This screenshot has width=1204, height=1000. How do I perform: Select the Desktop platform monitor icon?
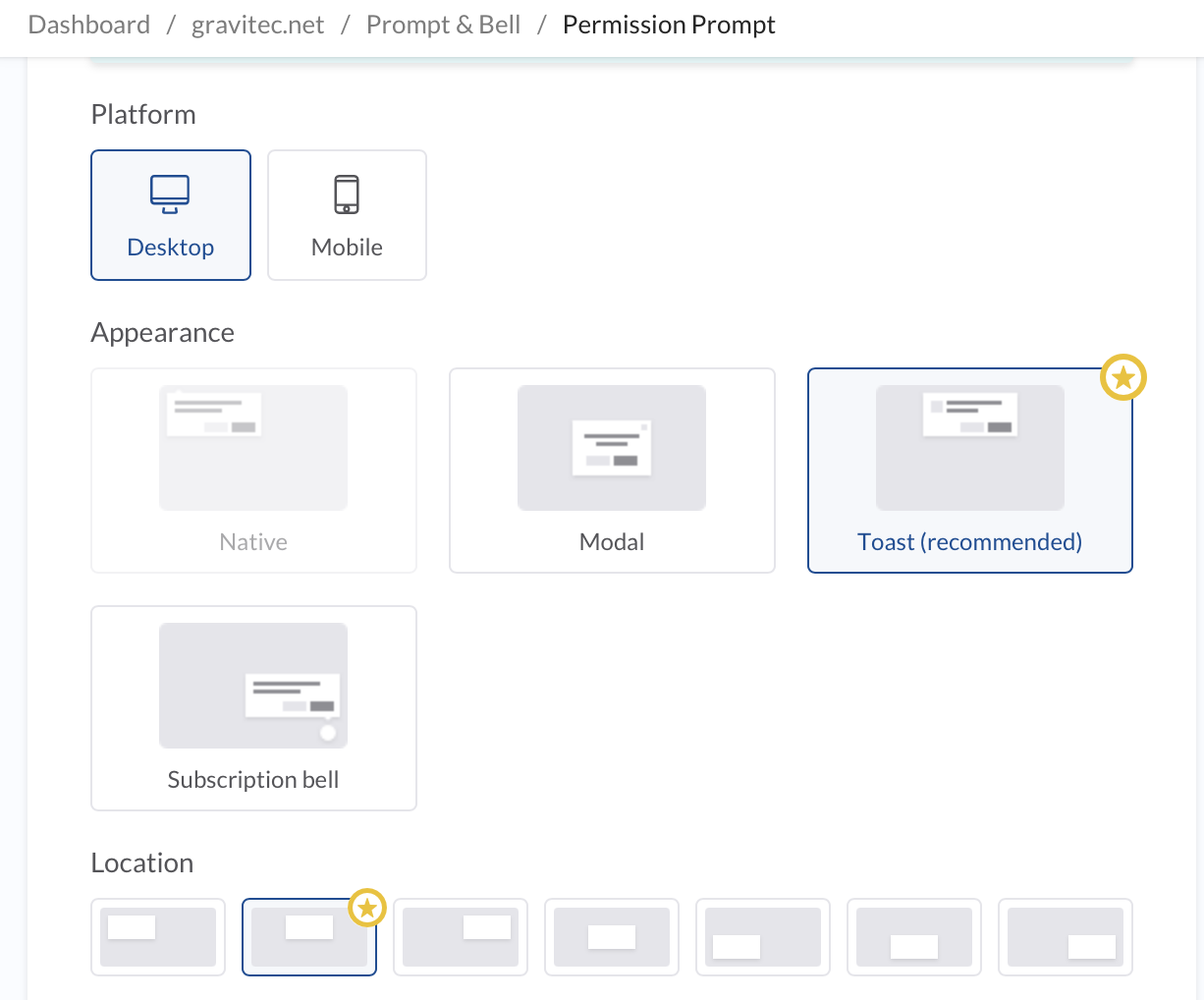(170, 194)
